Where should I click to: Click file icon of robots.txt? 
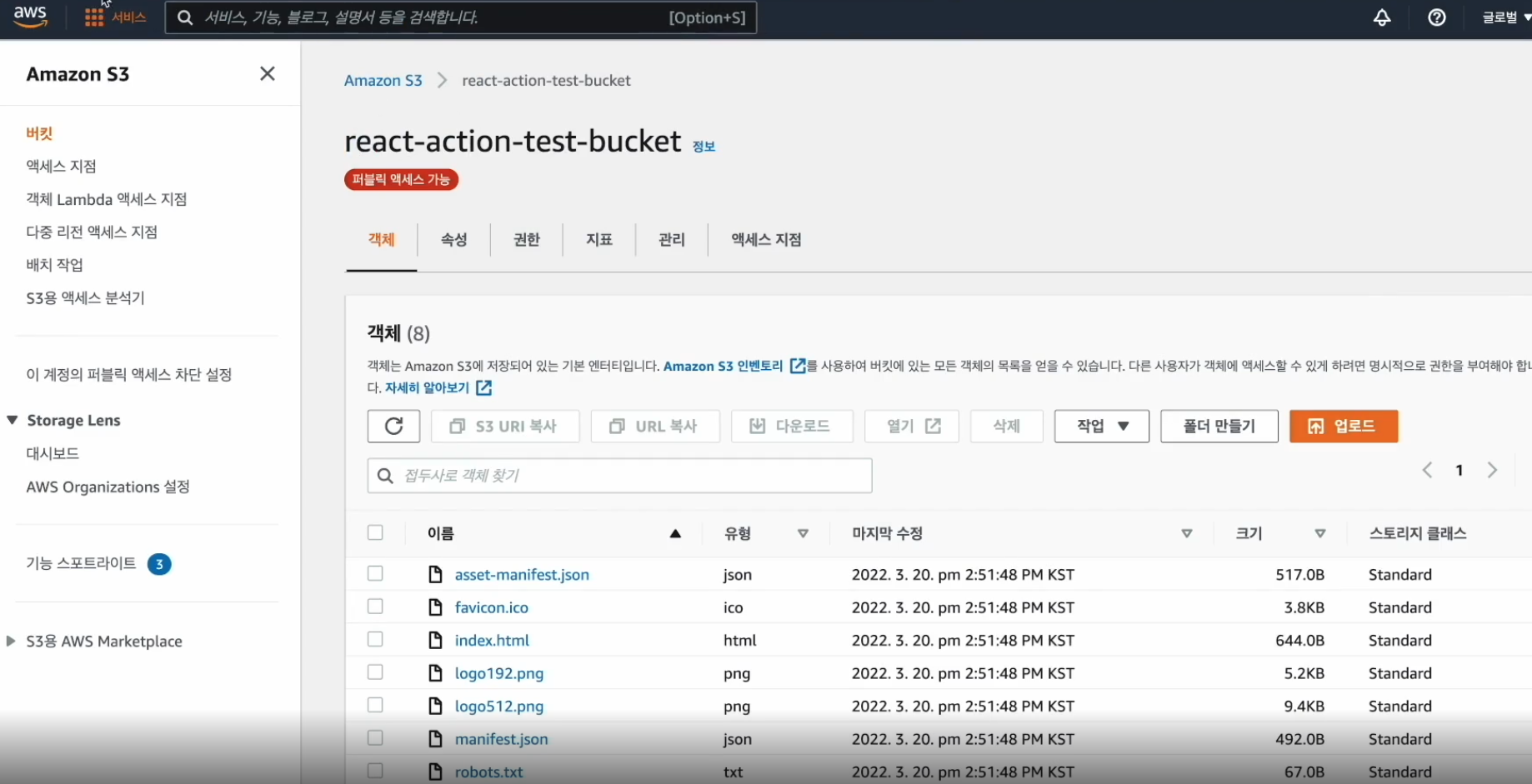pos(435,772)
